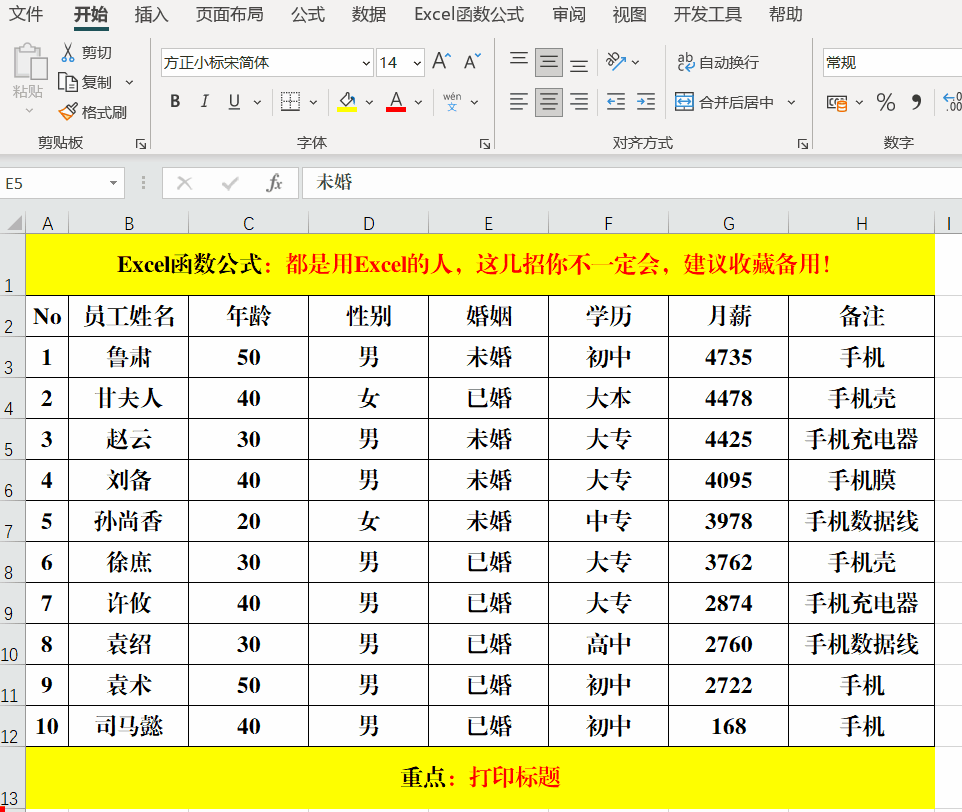Activate the Format Painter brush

[67, 112]
